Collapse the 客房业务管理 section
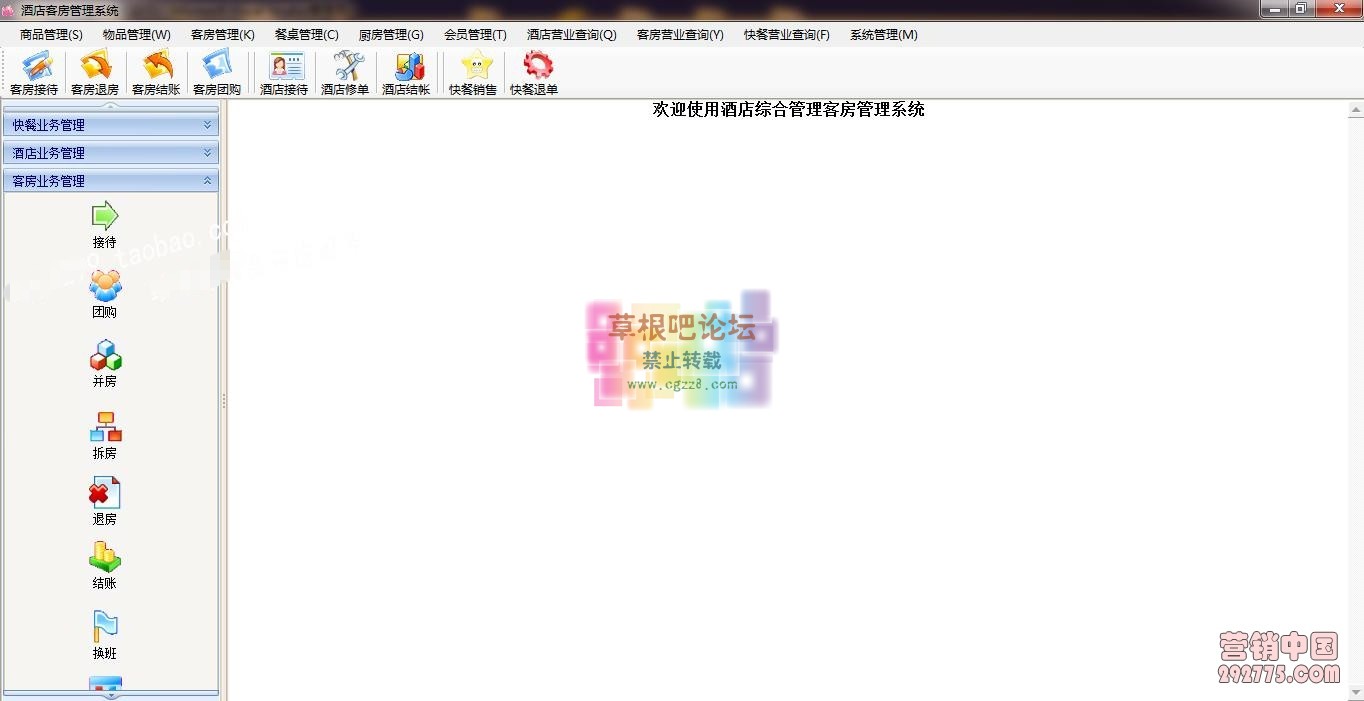Image resolution: width=1364 pixels, height=701 pixels. pyautogui.click(x=110, y=181)
